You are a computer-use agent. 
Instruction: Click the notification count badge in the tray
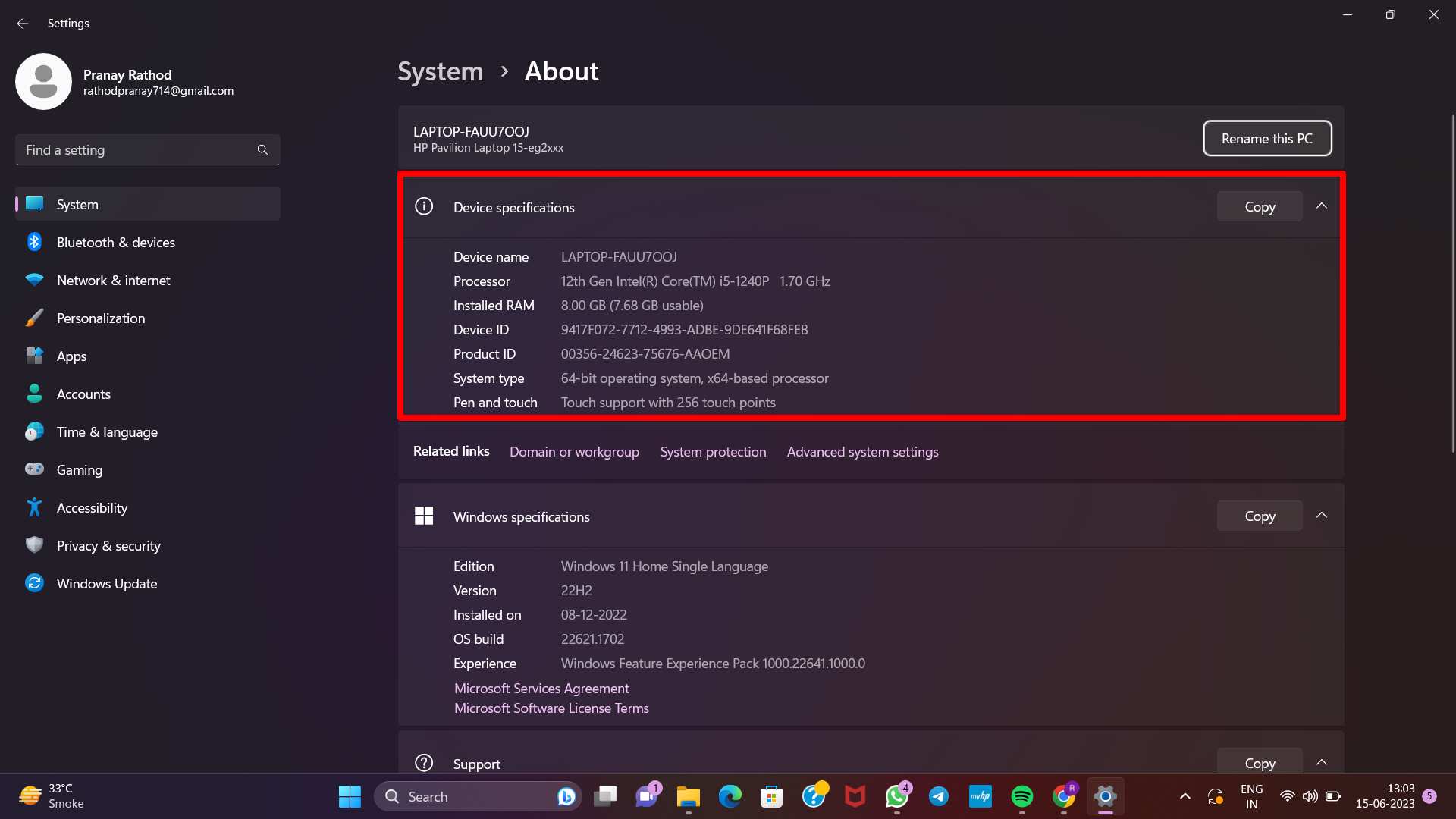(1429, 795)
